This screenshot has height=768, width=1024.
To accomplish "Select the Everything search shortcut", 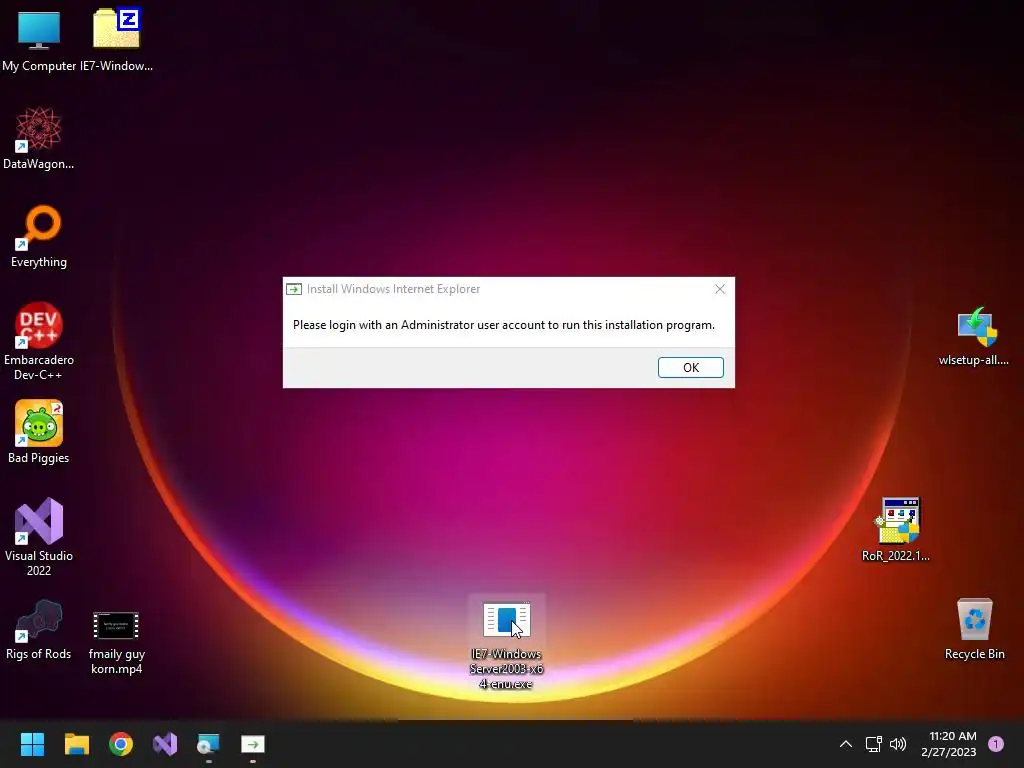I will point(39,236).
